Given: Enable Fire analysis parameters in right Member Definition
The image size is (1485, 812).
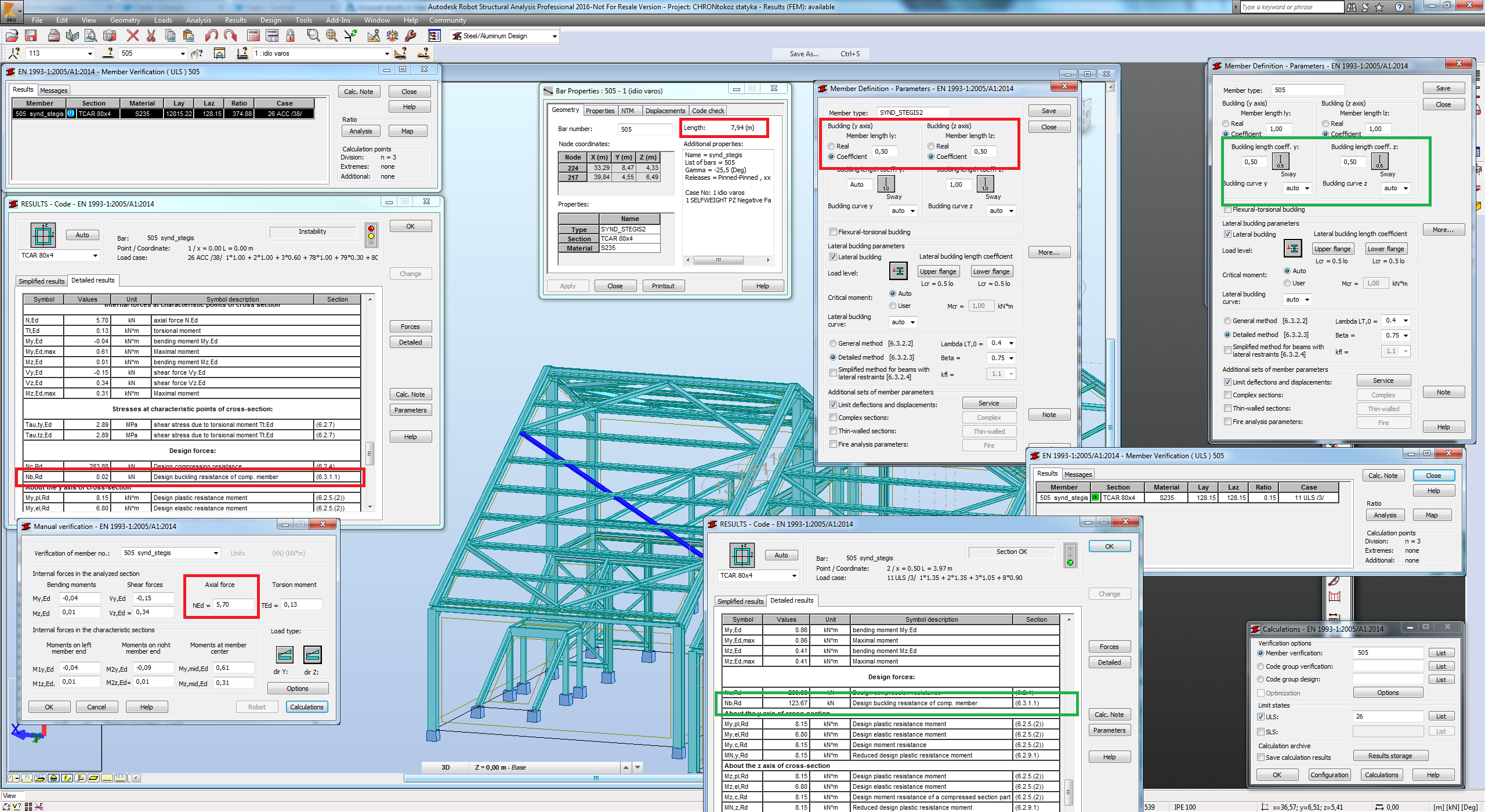Looking at the screenshot, I should click(1227, 422).
